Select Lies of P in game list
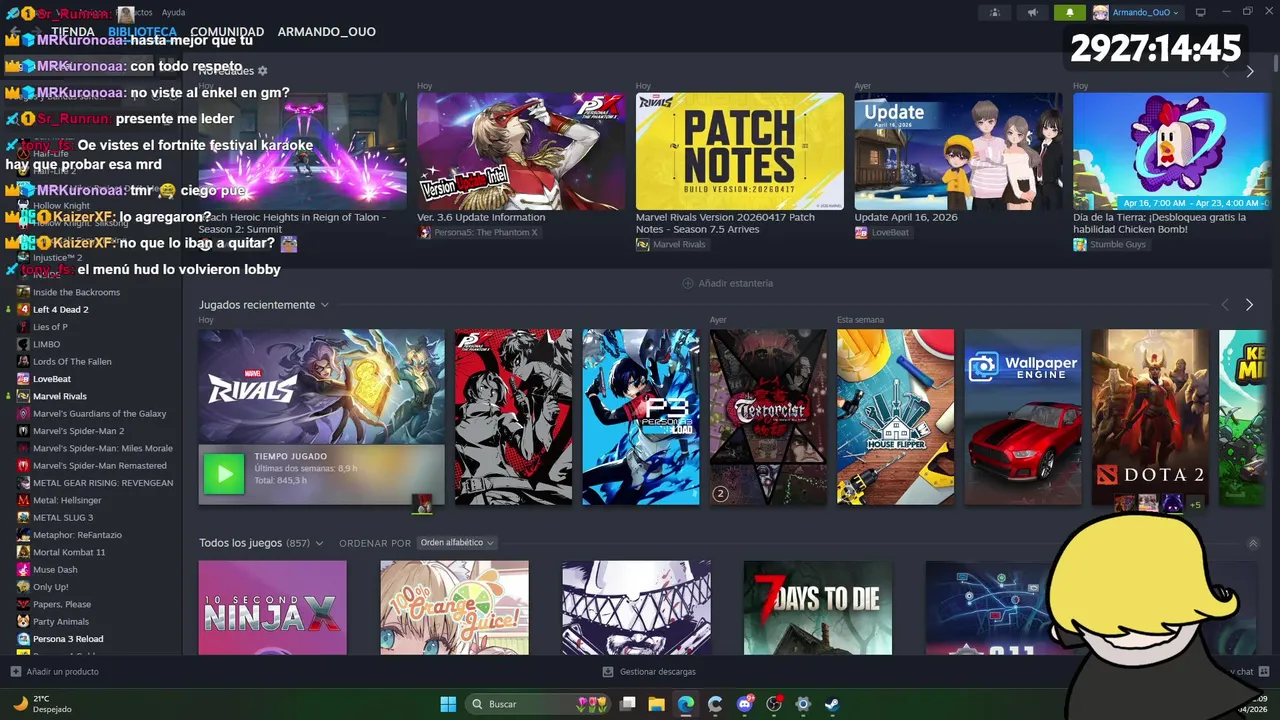Image resolution: width=1280 pixels, height=720 pixels. pyautogui.click(x=50, y=327)
